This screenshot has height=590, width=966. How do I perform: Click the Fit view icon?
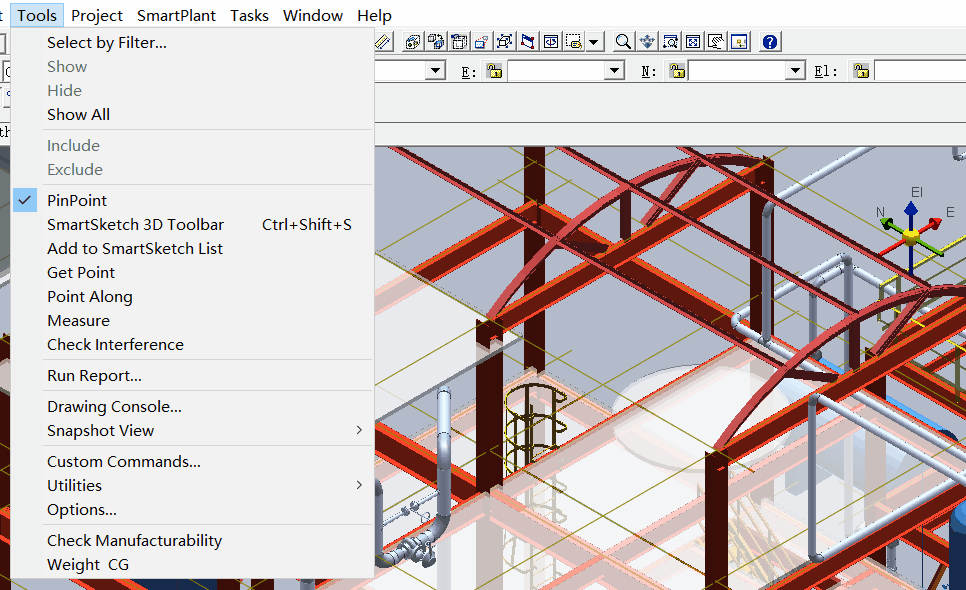tap(693, 42)
